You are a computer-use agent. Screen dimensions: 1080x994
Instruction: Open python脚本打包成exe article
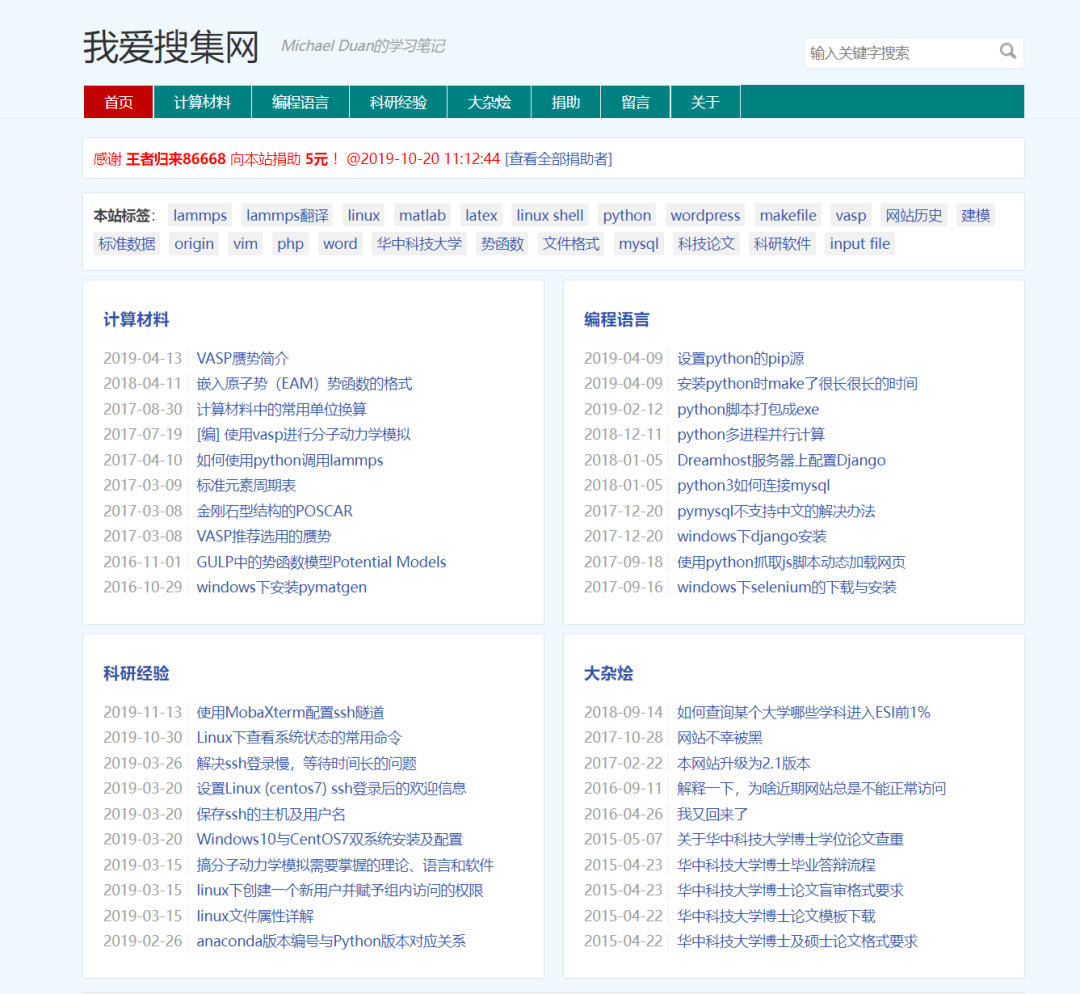748,409
